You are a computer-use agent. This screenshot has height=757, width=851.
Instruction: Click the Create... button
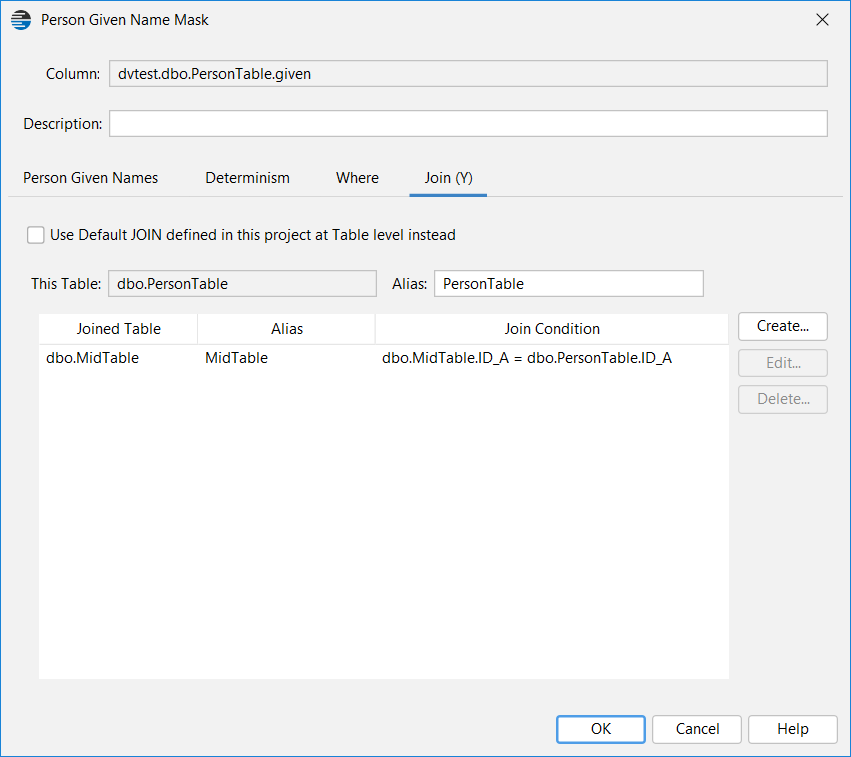pos(783,326)
